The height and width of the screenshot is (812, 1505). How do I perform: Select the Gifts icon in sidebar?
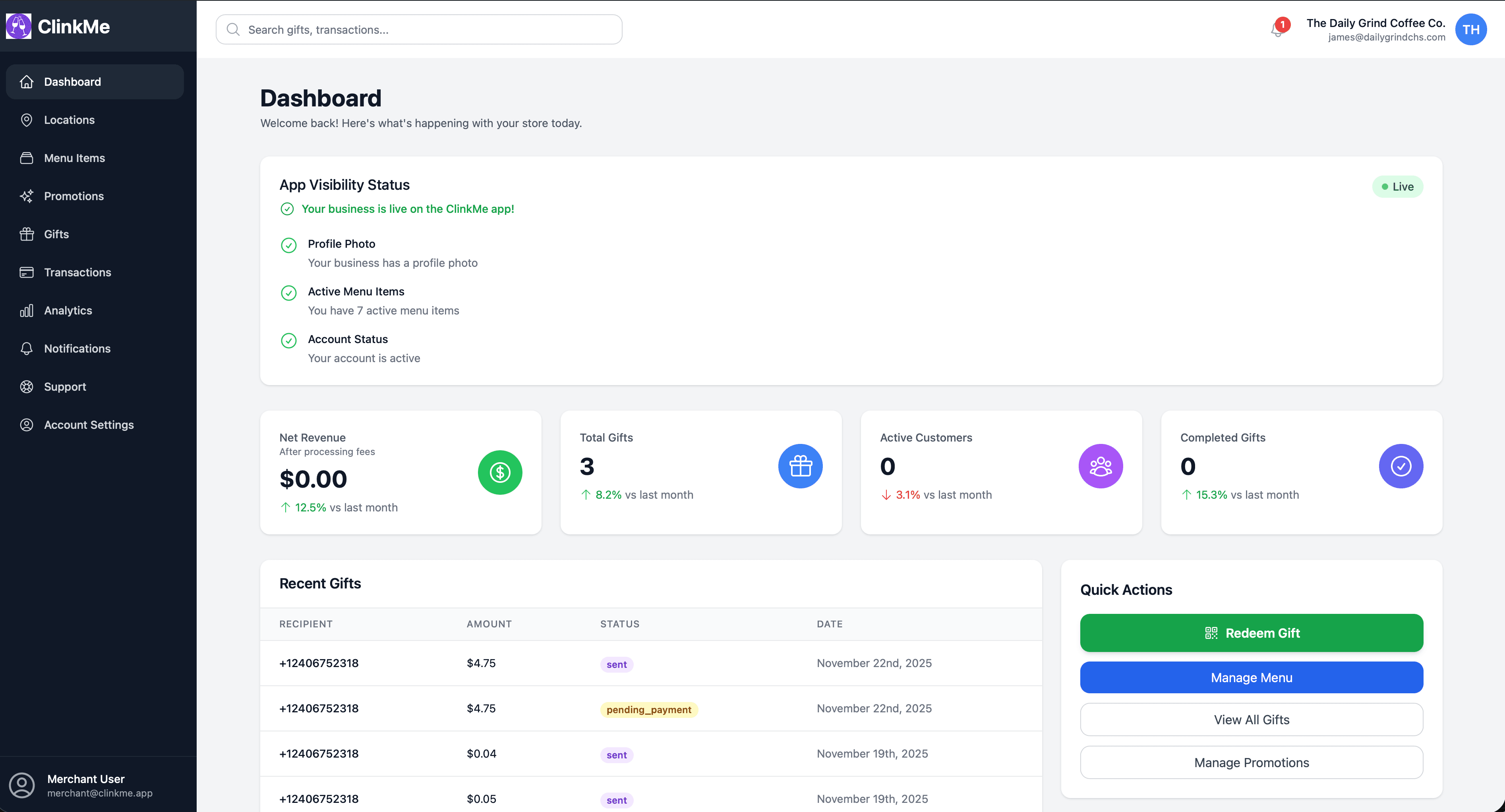27,234
